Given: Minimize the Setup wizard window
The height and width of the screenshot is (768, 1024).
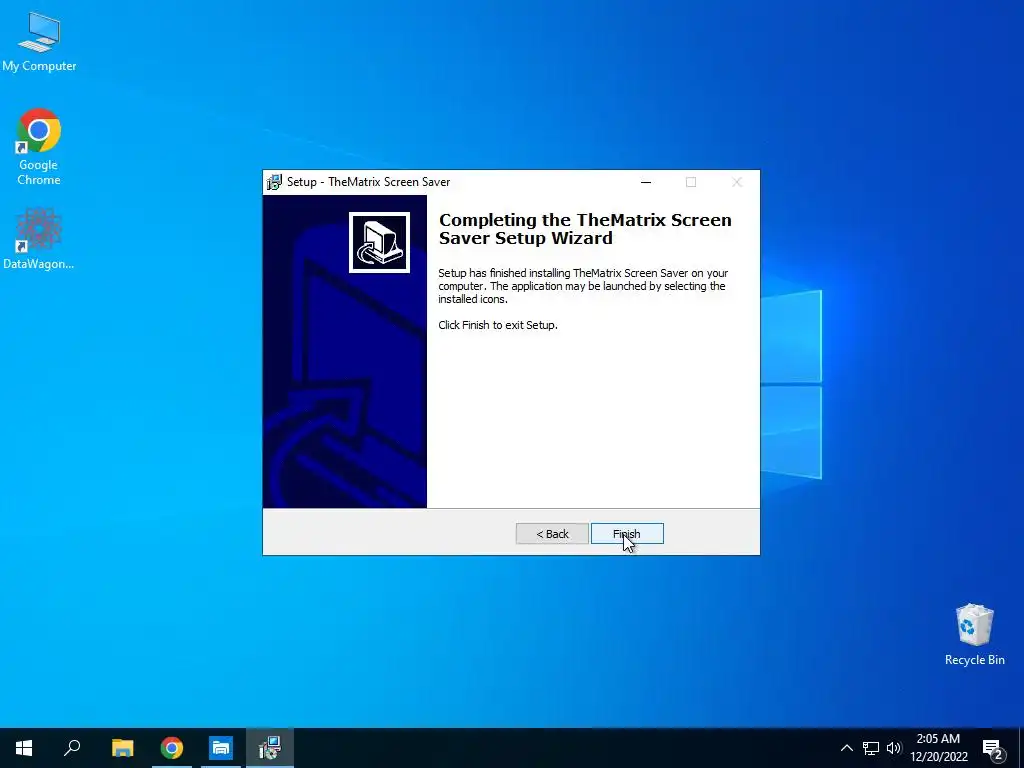Looking at the screenshot, I should pyautogui.click(x=646, y=182).
